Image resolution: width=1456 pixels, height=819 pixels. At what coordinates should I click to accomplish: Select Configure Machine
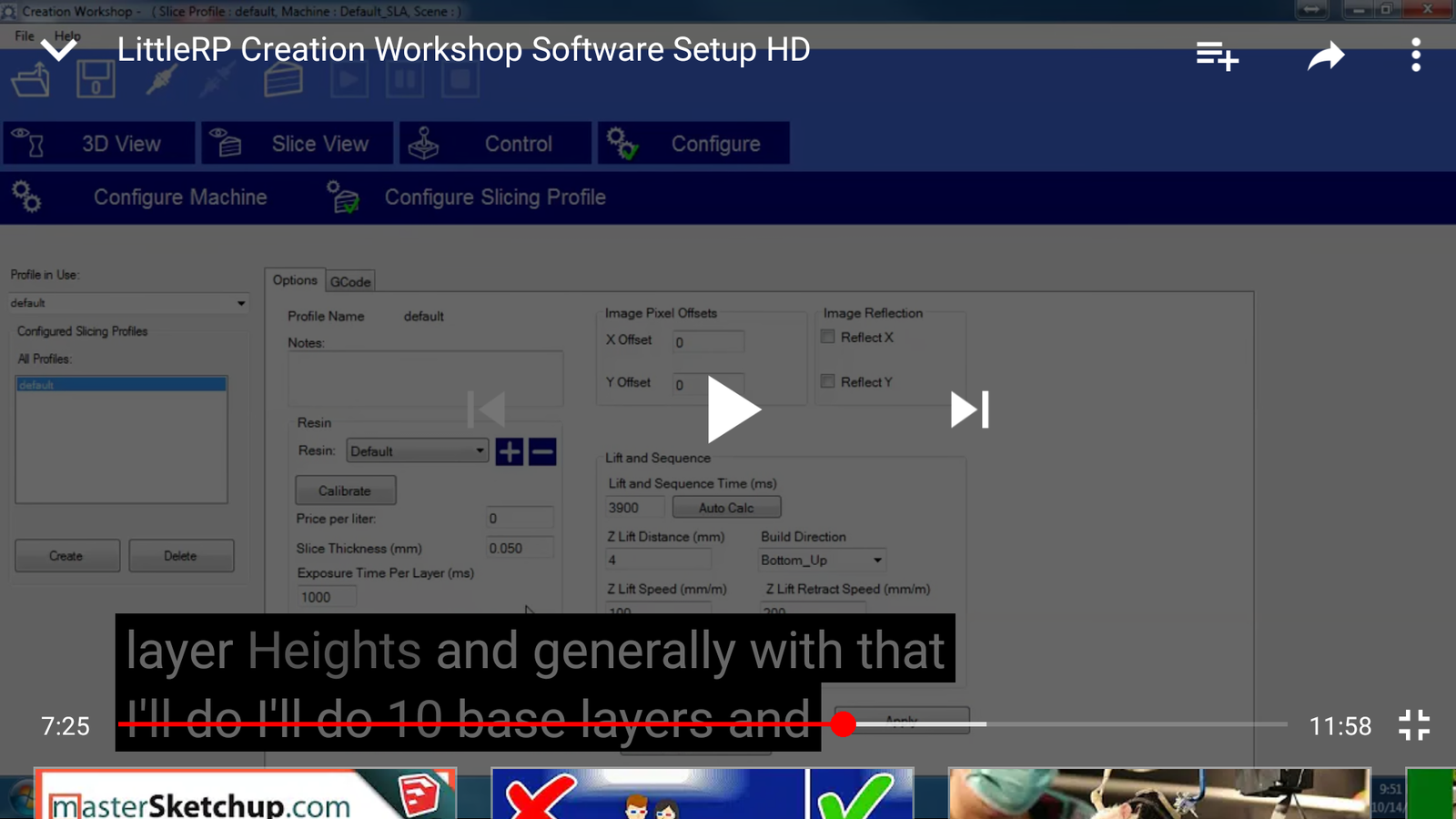click(180, 197)
